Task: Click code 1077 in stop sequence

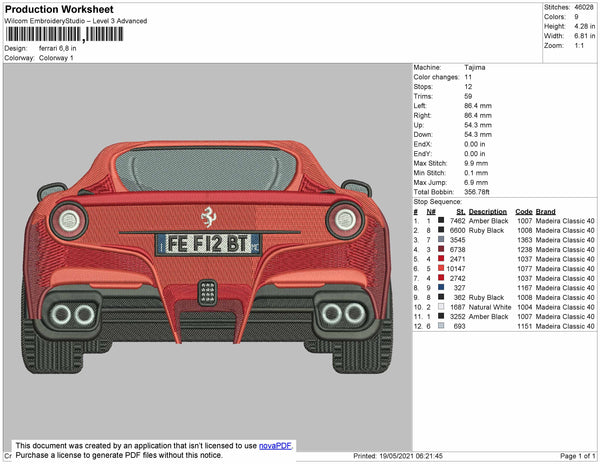Action: 525,269
